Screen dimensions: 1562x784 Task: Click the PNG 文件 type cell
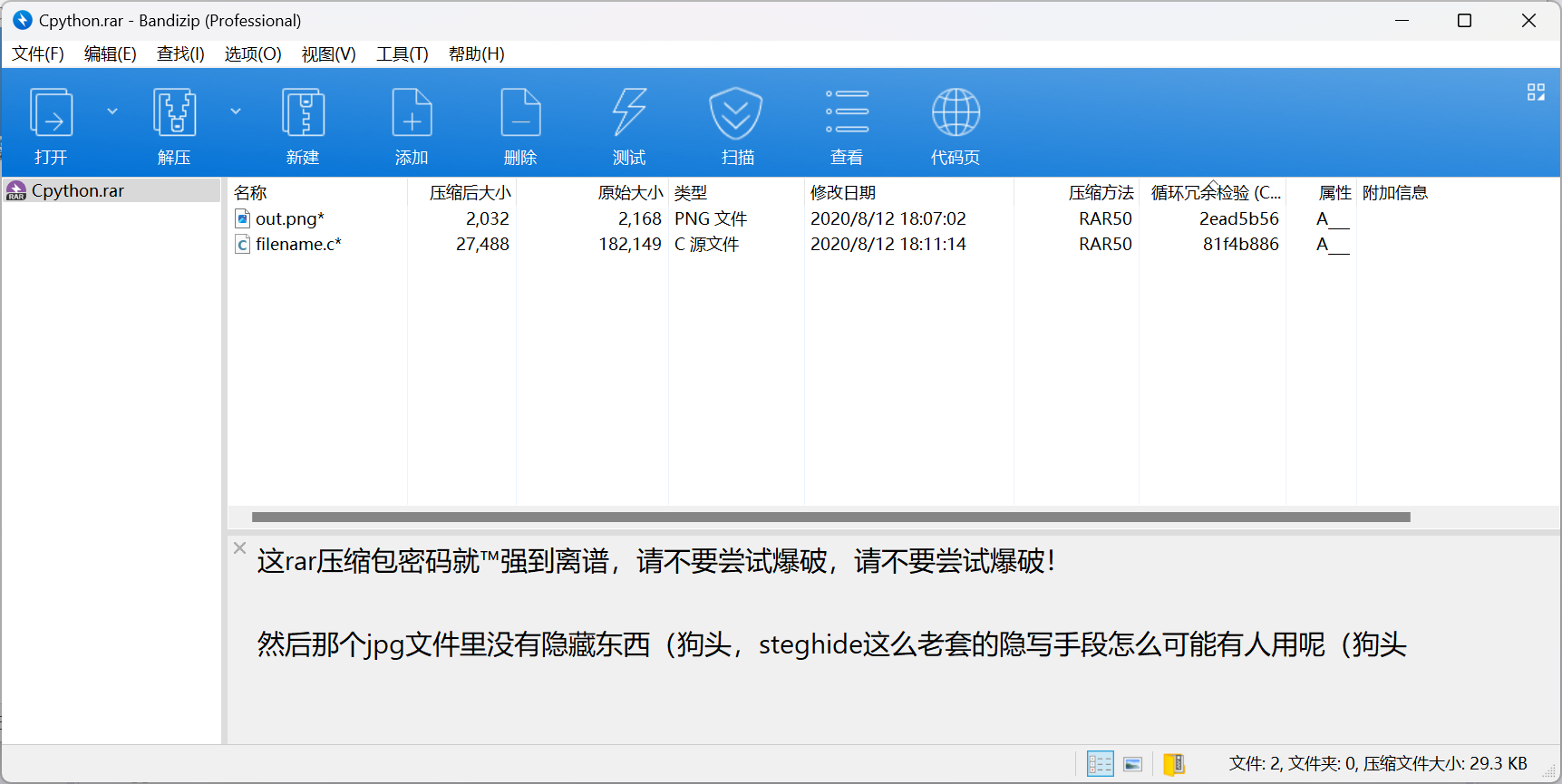[711, 218]
